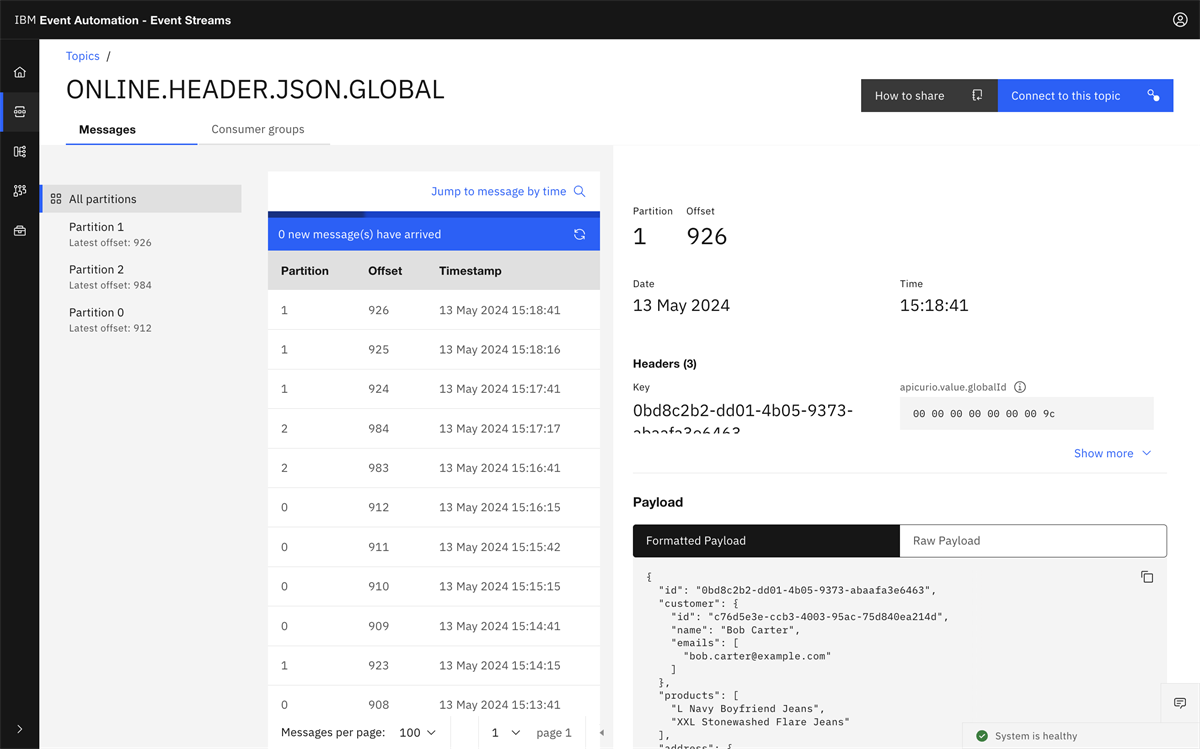This screenshot has height=749, width=1200.
Task: Open the page number dropdown
Action: point(506,733)
